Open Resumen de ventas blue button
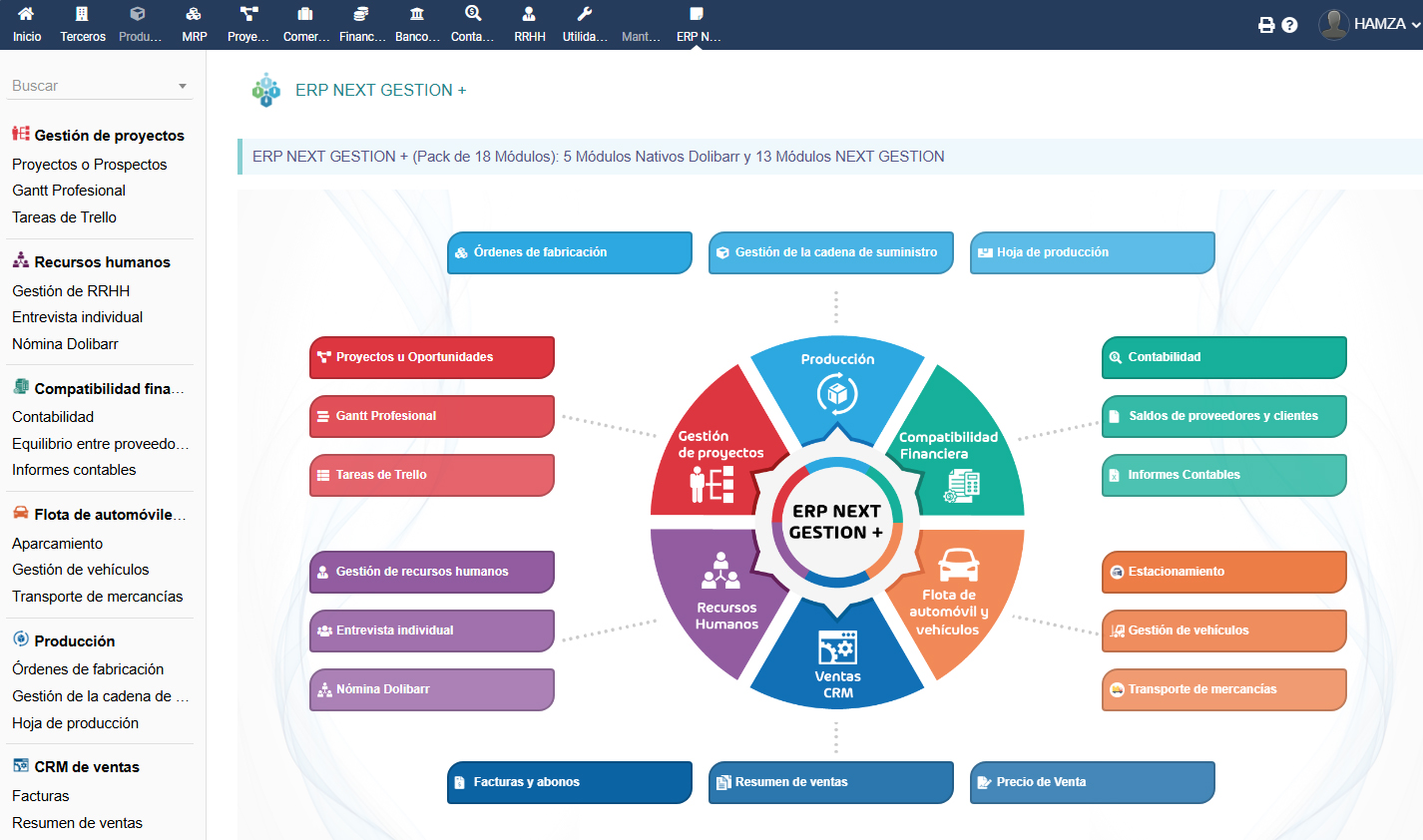 pyautogui.click(x=831, y=782)
